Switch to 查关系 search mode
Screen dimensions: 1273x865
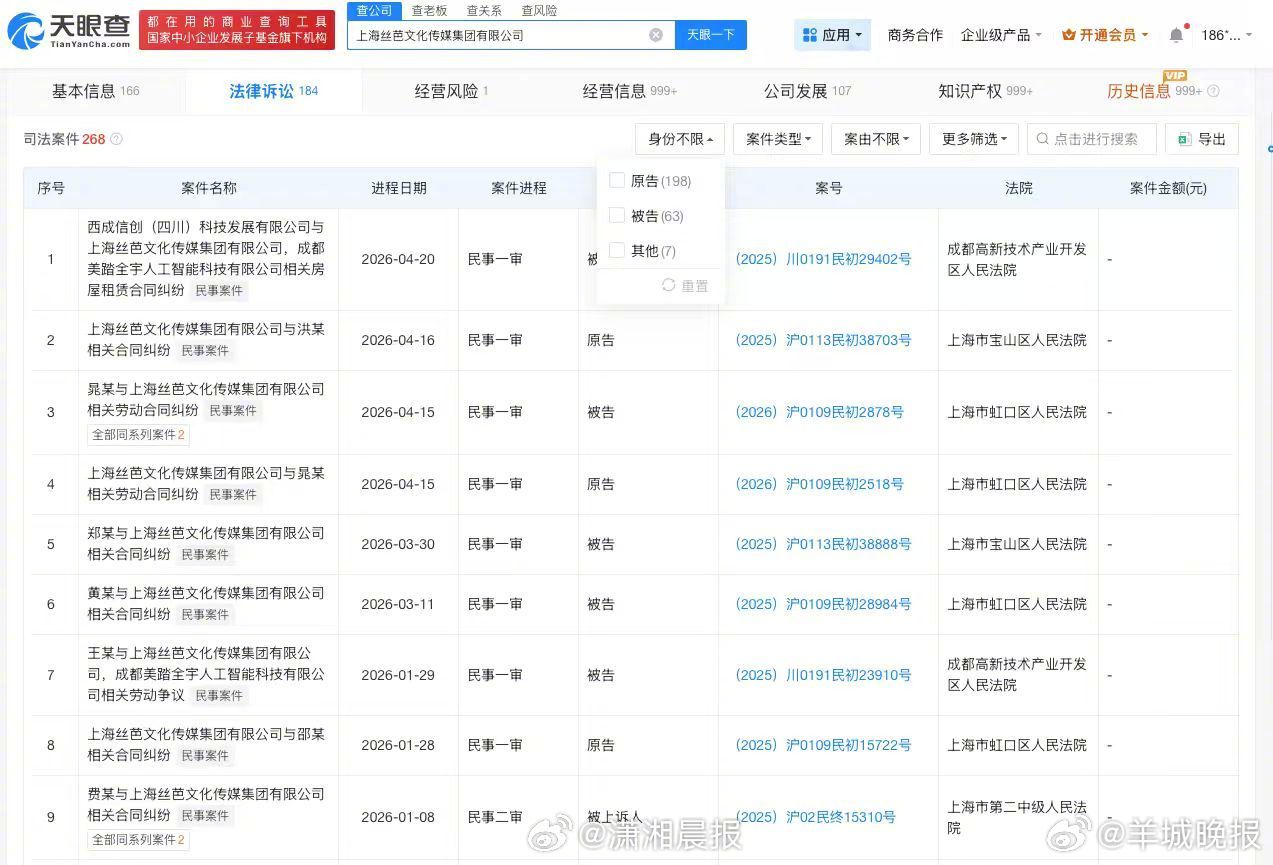(x=484, y=10)
